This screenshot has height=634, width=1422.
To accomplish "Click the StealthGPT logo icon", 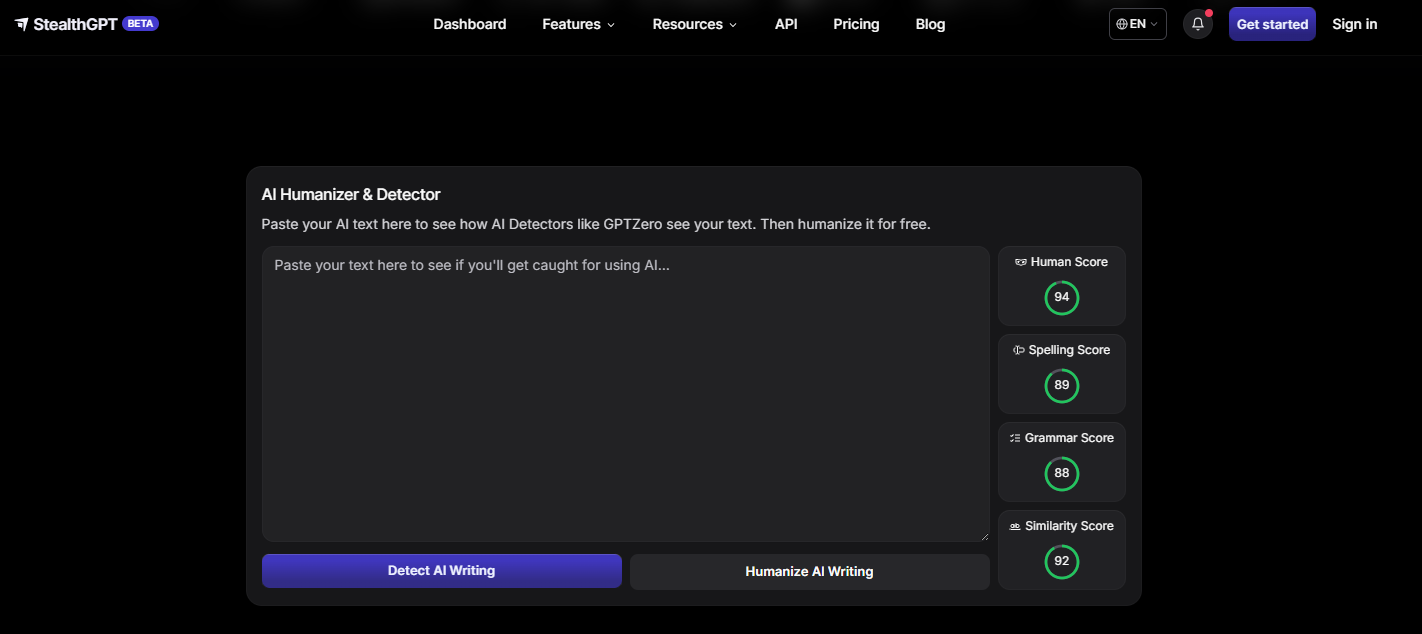I will 22,24.
